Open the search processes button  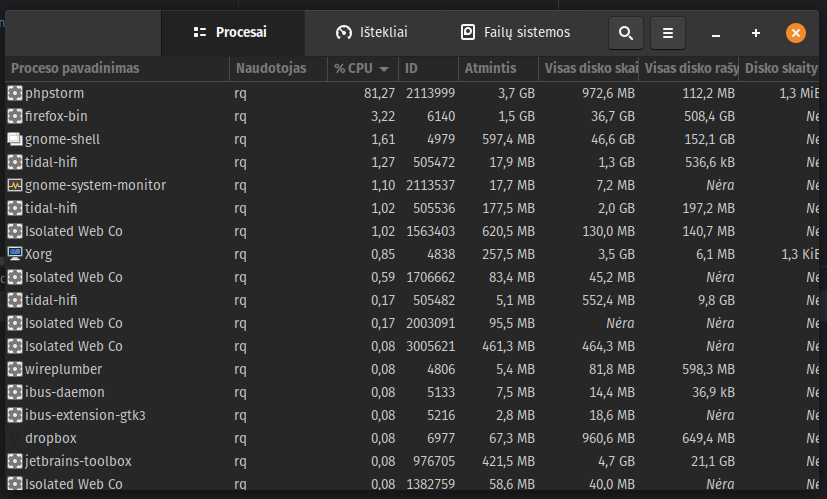626,33
